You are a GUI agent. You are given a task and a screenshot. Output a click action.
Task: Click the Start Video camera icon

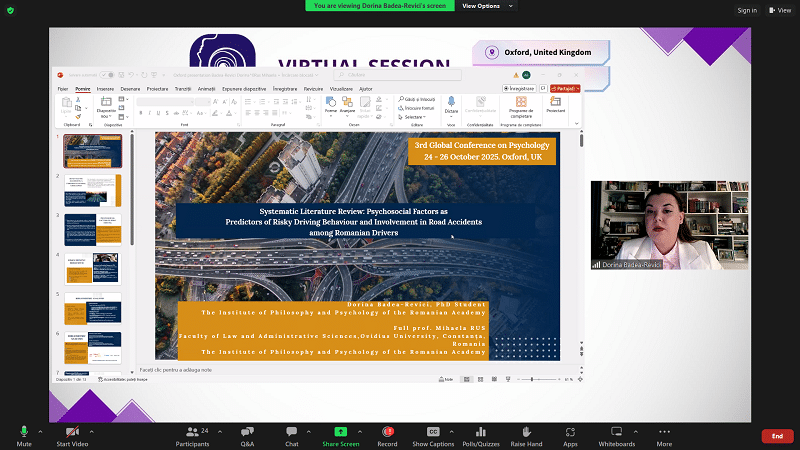tap(71, 431)
